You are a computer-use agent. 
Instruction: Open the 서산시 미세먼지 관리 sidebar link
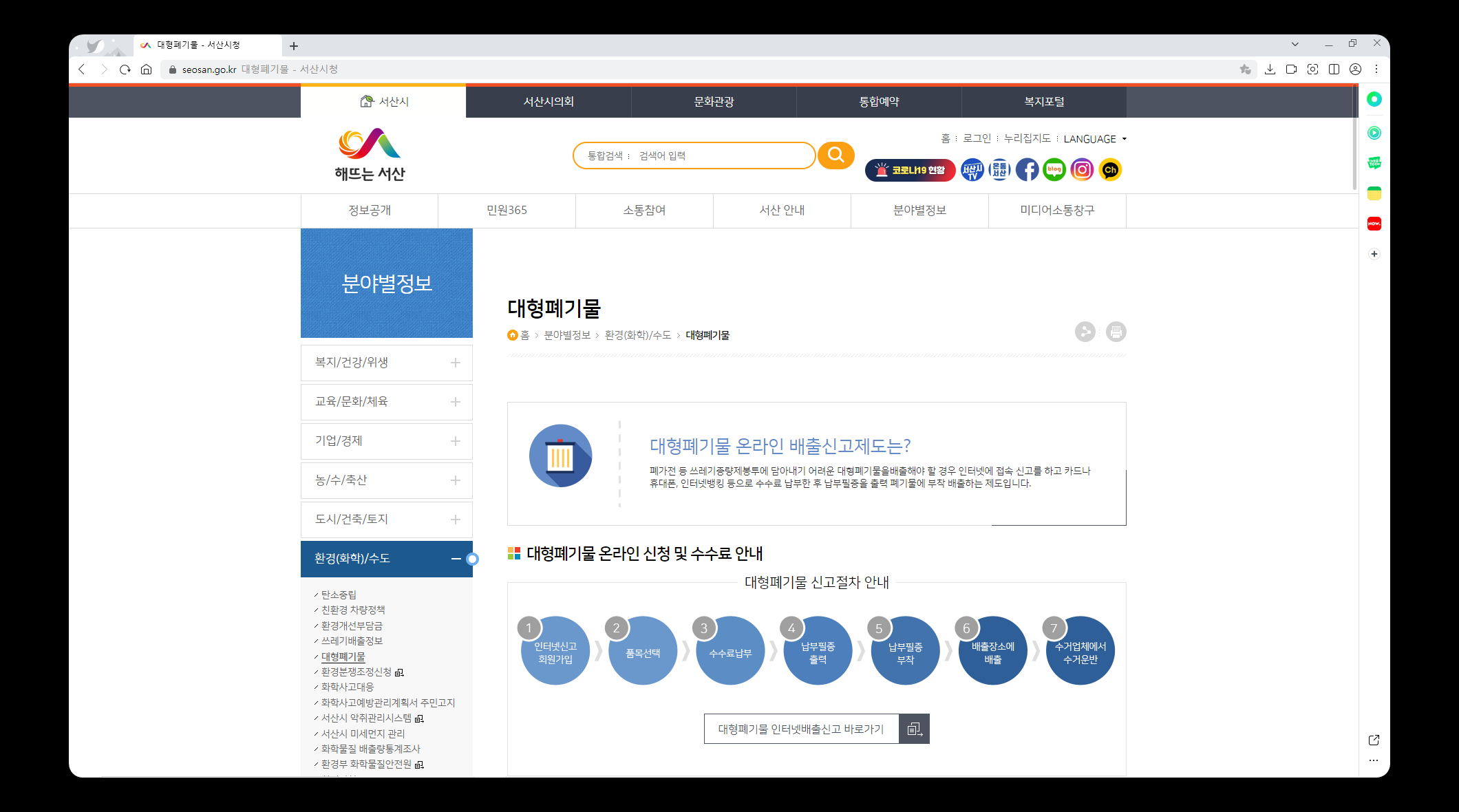[363, 734]
